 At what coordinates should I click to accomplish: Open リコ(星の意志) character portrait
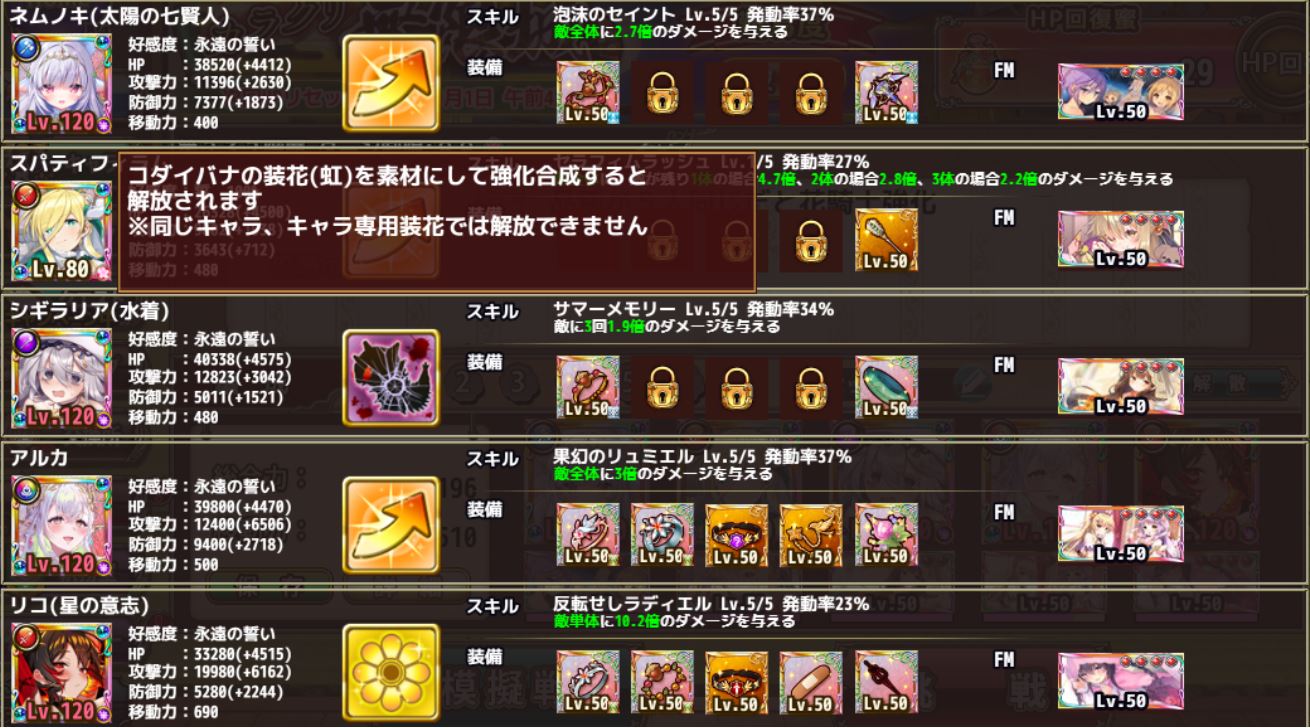[x=62, y=673]
